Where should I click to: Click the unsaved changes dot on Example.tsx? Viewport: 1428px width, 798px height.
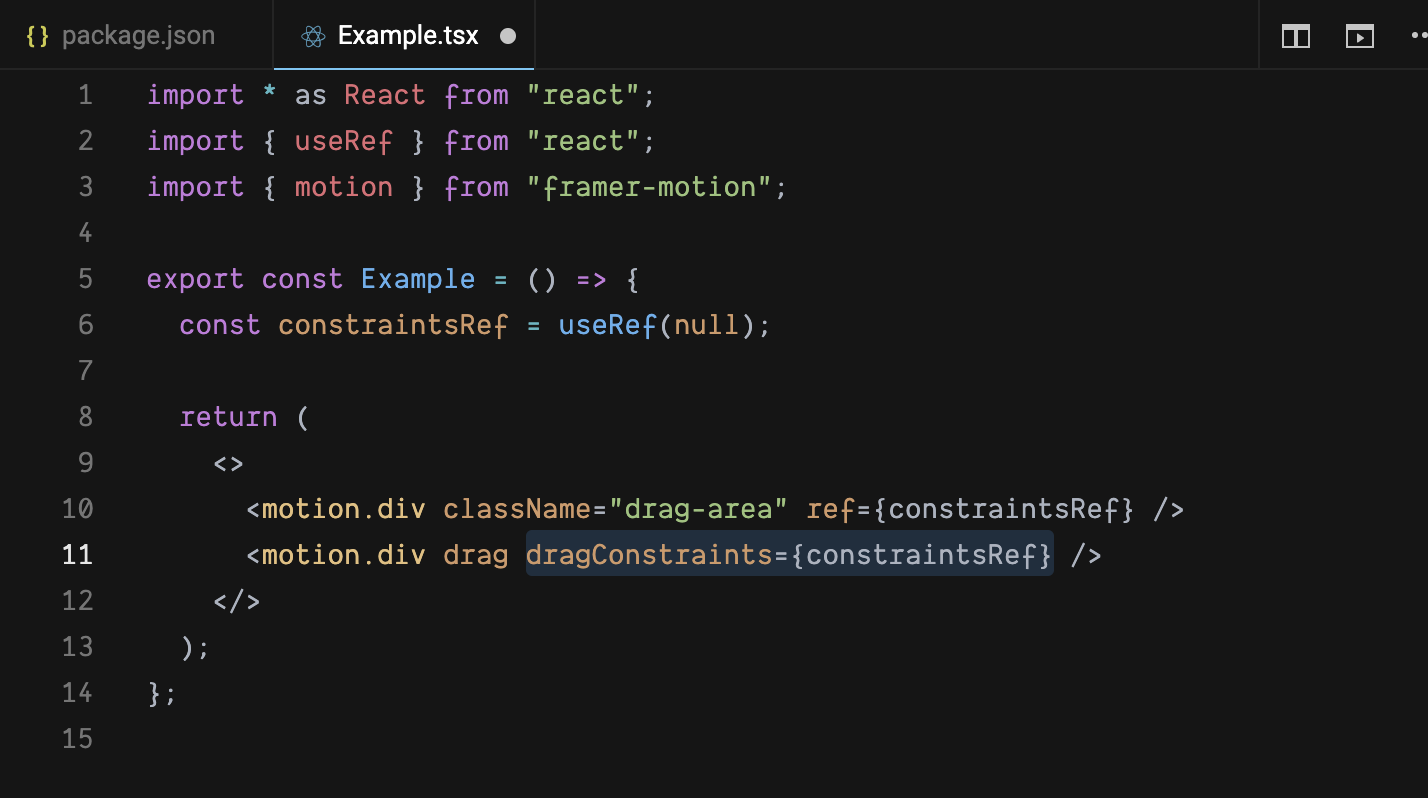click(508, 36)
